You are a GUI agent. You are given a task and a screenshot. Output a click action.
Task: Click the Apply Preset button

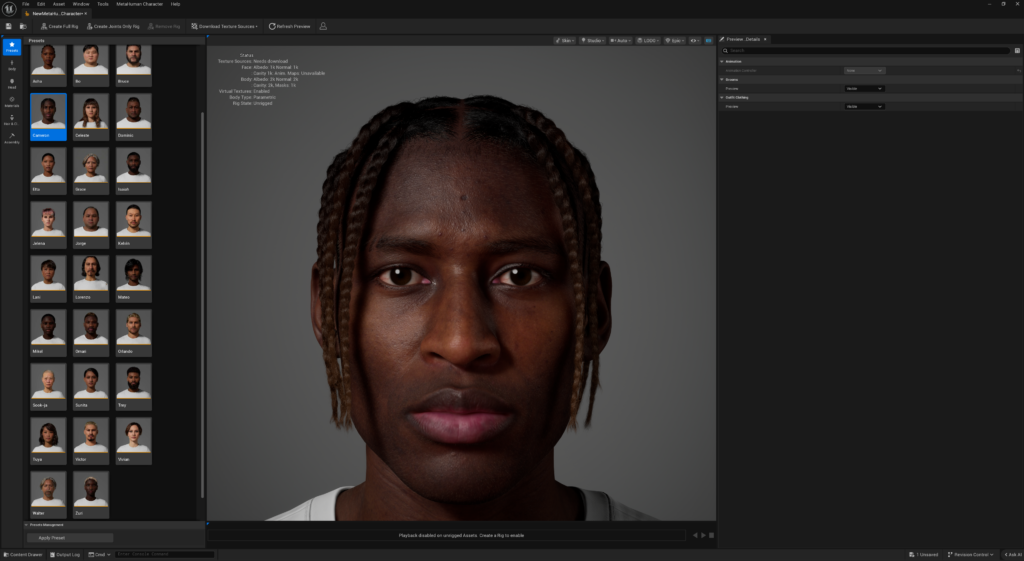69,538
